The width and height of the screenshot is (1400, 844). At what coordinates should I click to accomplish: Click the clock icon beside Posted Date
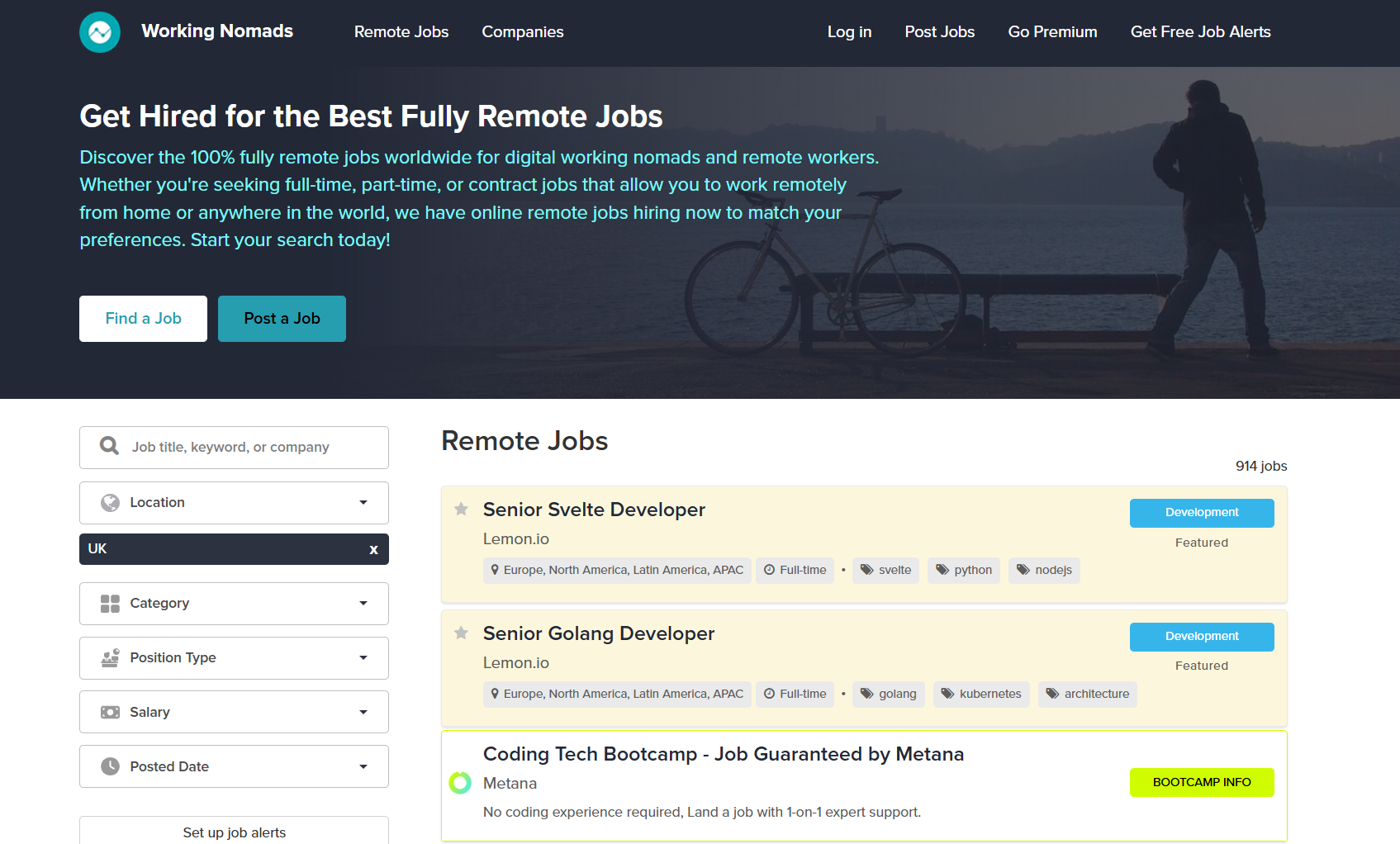110,766
